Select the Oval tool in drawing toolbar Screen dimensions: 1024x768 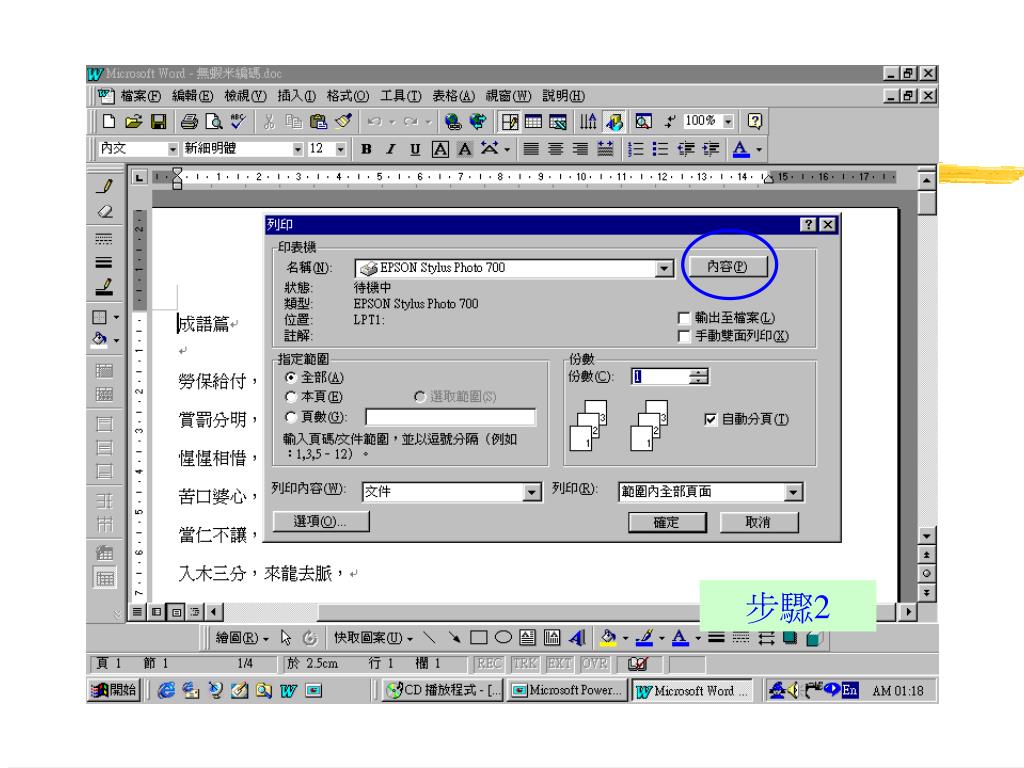pos(503,637)
